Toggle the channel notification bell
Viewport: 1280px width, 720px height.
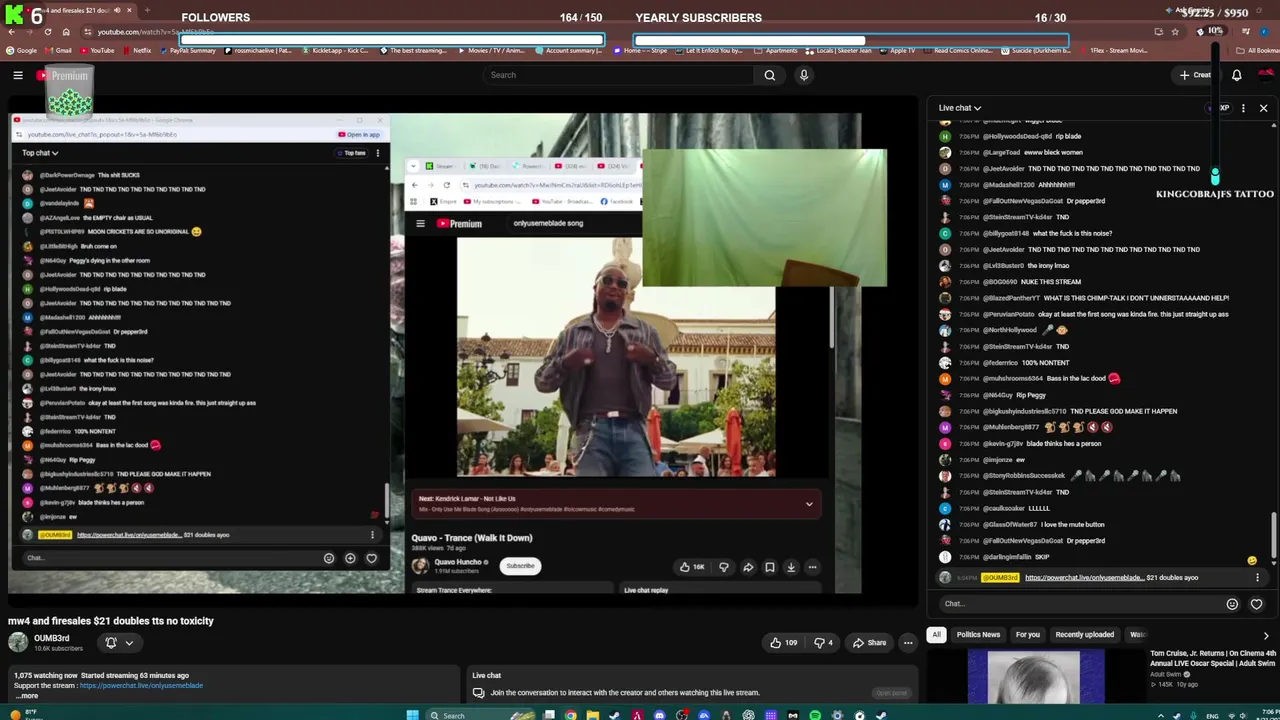[x=111, y=643]
